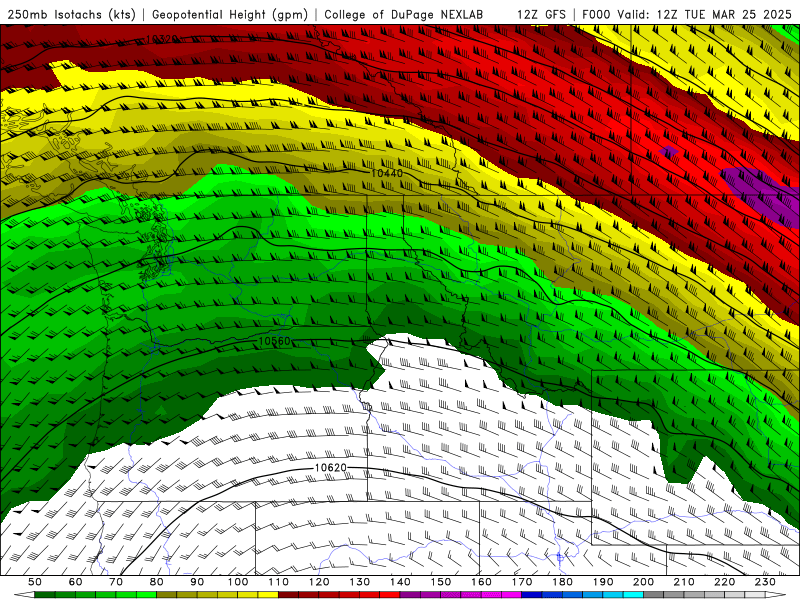The height and width of the screenshot is (600, 800).
Task: Click the bright red legend swatch left of 140
Action: click(x=390, y=595)
